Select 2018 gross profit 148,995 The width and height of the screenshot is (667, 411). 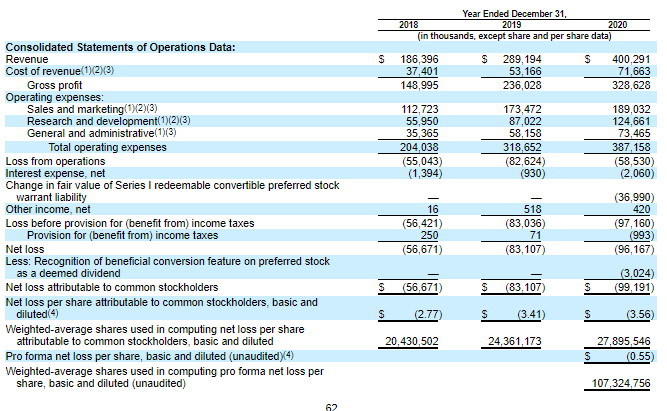pyautogui.click(x=419, y=85)
